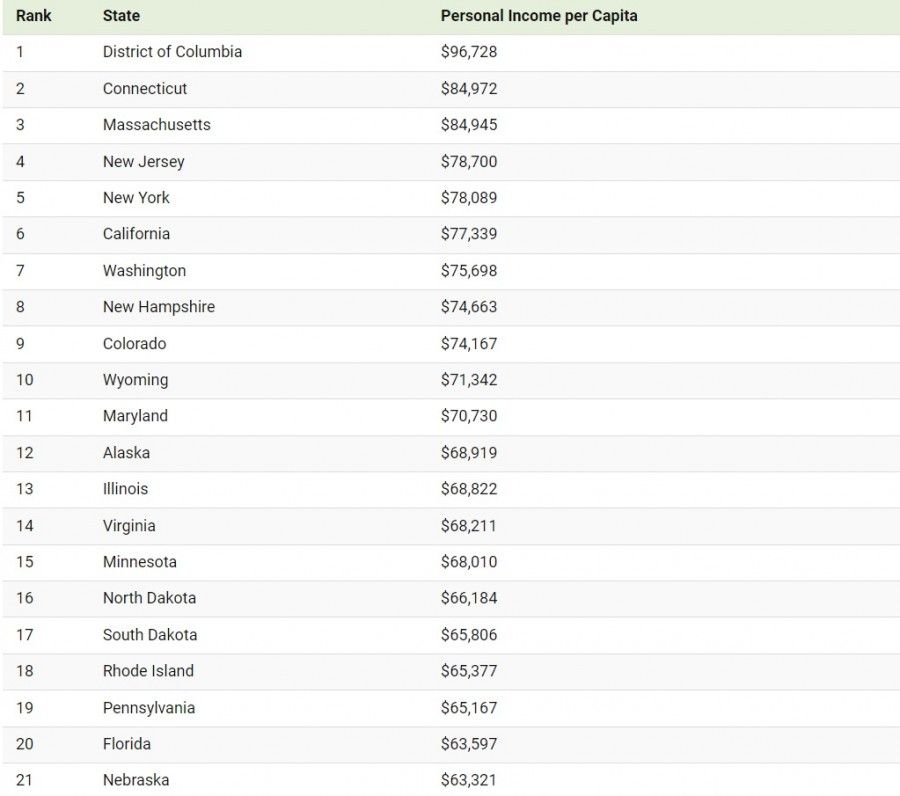Select the Massachusetts cell
Viewport: 900px width, 796px height.
[x=157, y=125]
